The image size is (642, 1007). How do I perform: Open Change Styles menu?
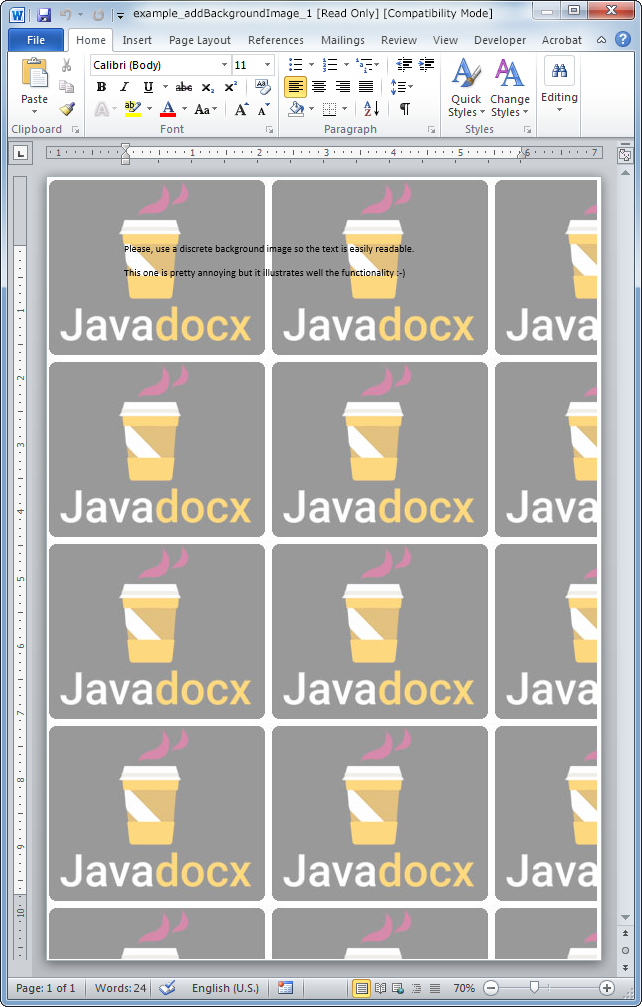point(509,88)
